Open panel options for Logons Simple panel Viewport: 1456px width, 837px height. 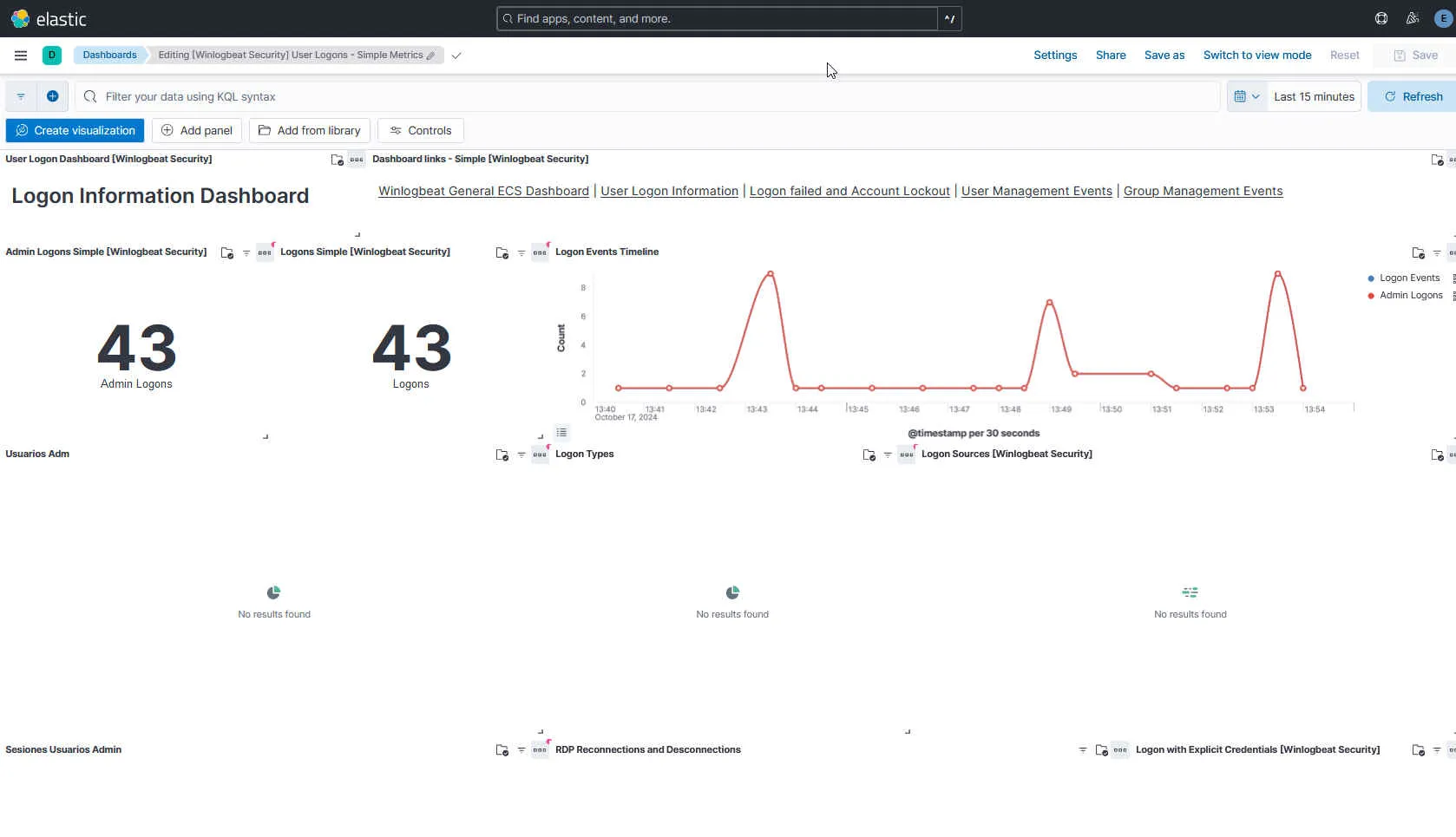click(540, 253)
